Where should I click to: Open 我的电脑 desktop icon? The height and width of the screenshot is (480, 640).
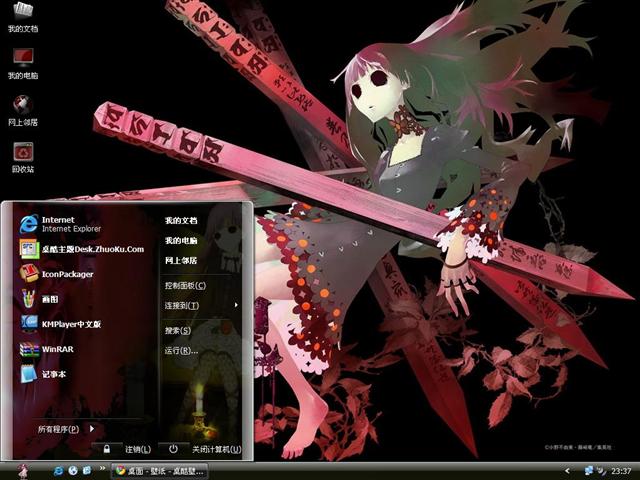(x=23, y=63)
